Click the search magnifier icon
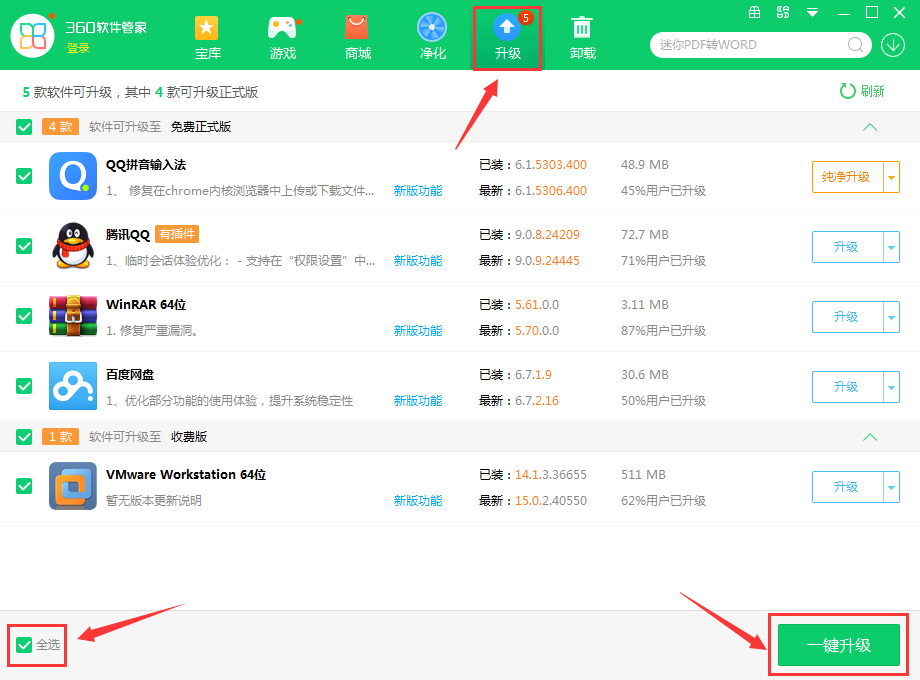 (x=856, y=45)
